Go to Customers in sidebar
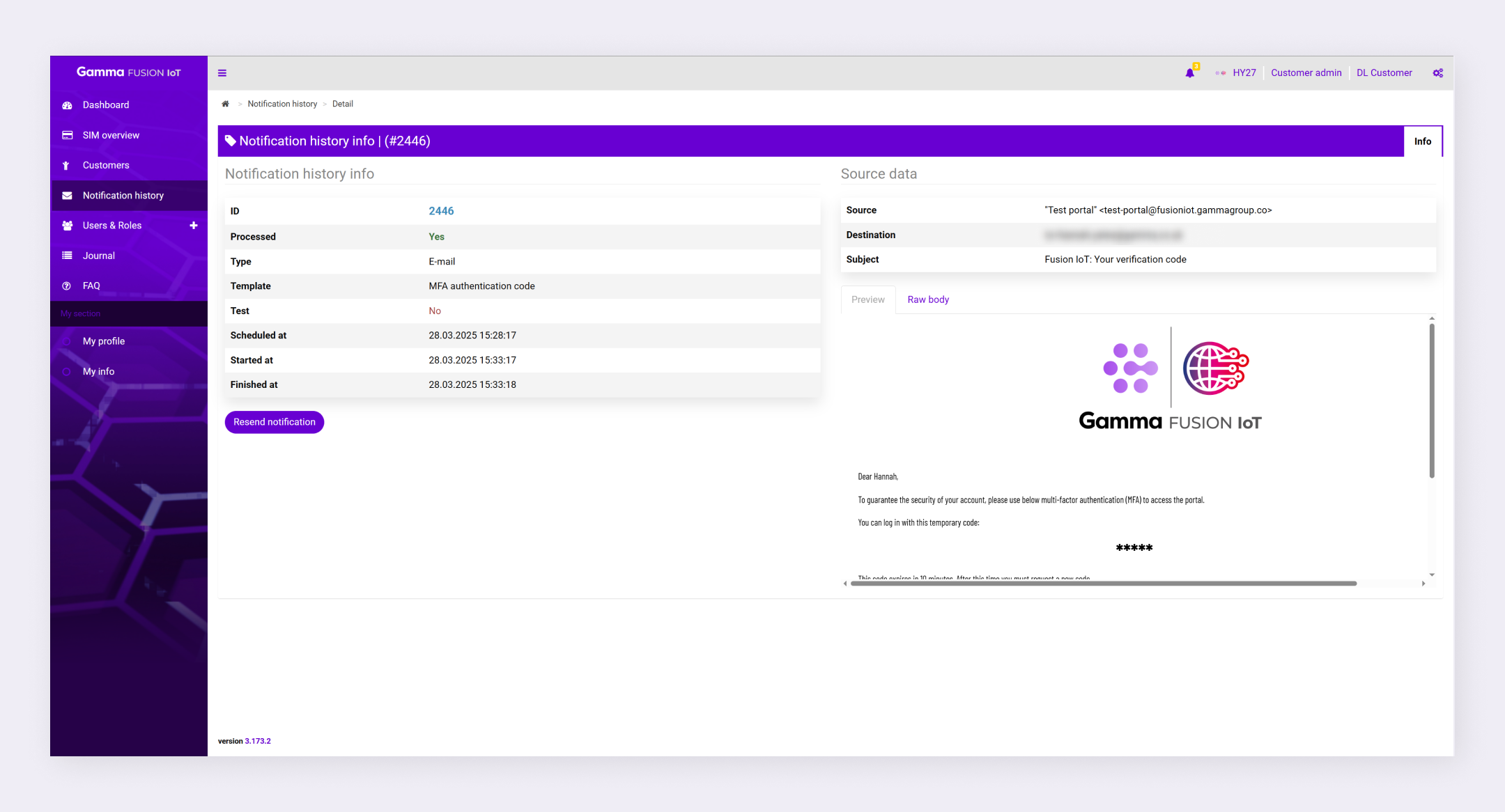Viewport: 1505px width, 812px height. tap(105, 165)
